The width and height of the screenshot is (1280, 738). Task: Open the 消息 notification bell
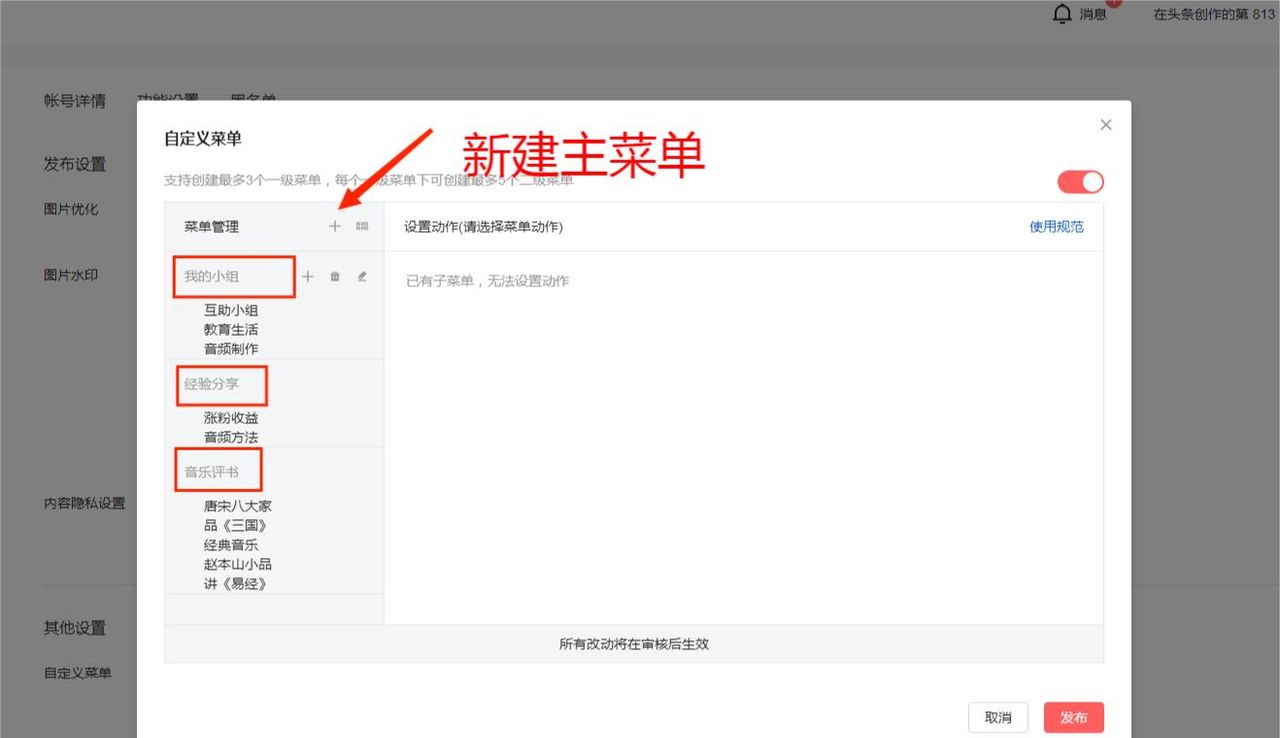(x=1063, y=14)
